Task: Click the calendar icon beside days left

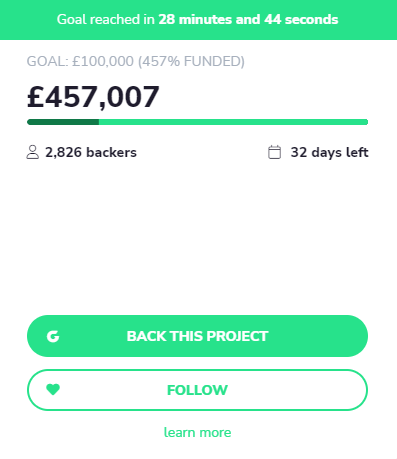Action: 275,152
